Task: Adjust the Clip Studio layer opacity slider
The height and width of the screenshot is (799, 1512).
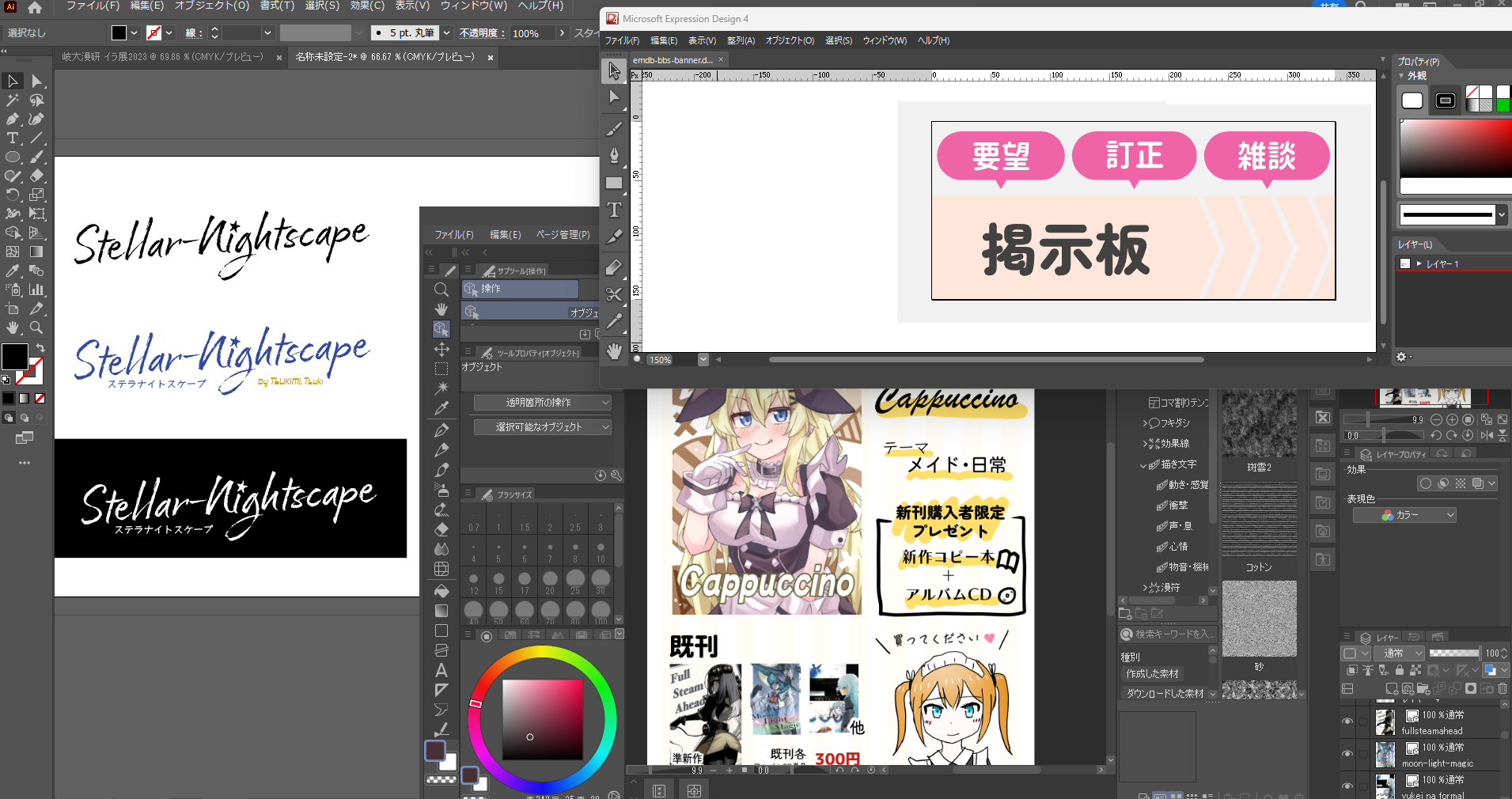Action: 1454,653
